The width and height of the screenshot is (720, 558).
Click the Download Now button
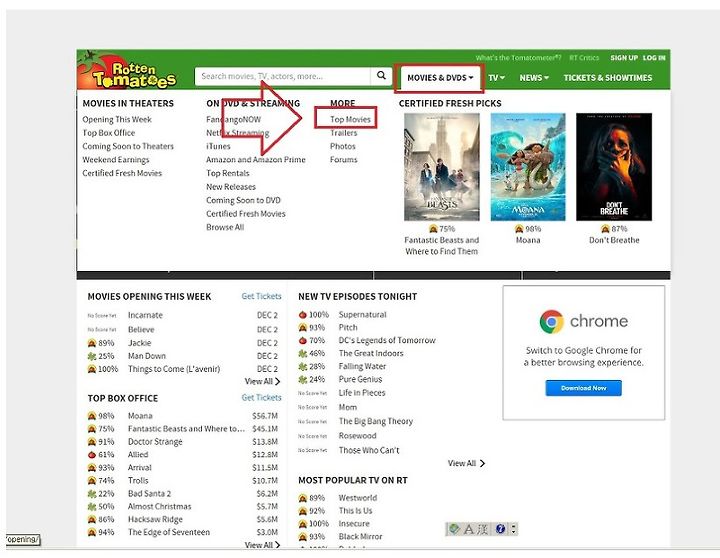583,388
